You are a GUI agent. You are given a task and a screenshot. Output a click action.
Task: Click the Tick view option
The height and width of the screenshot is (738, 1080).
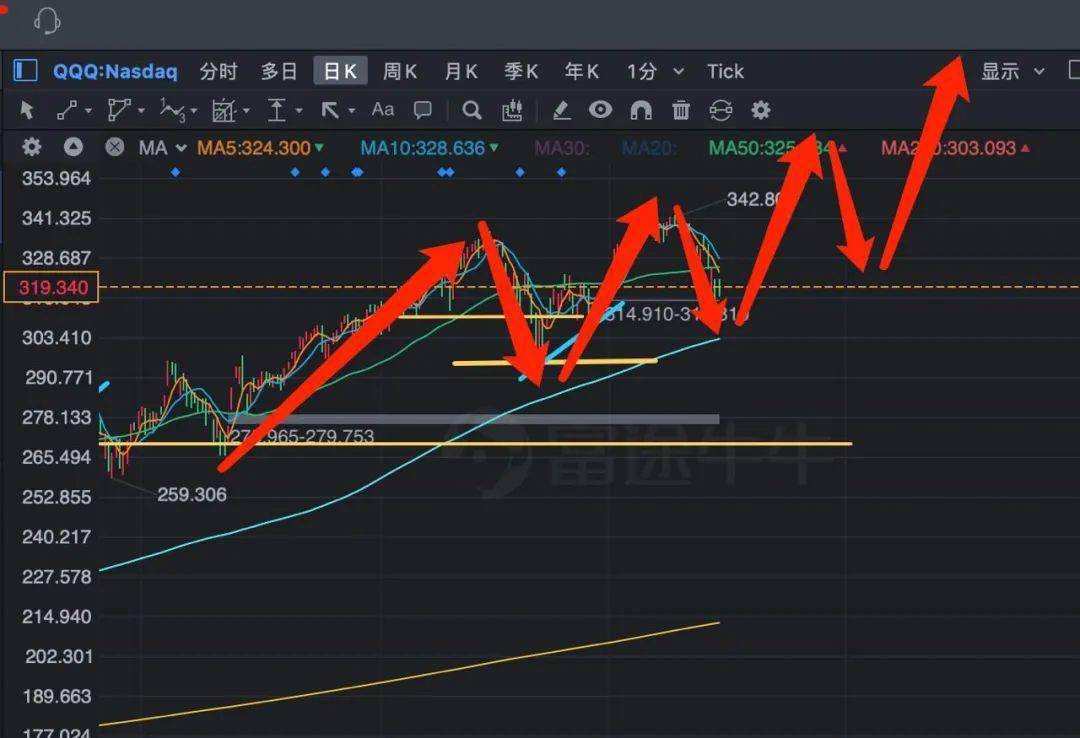point(725,71)
